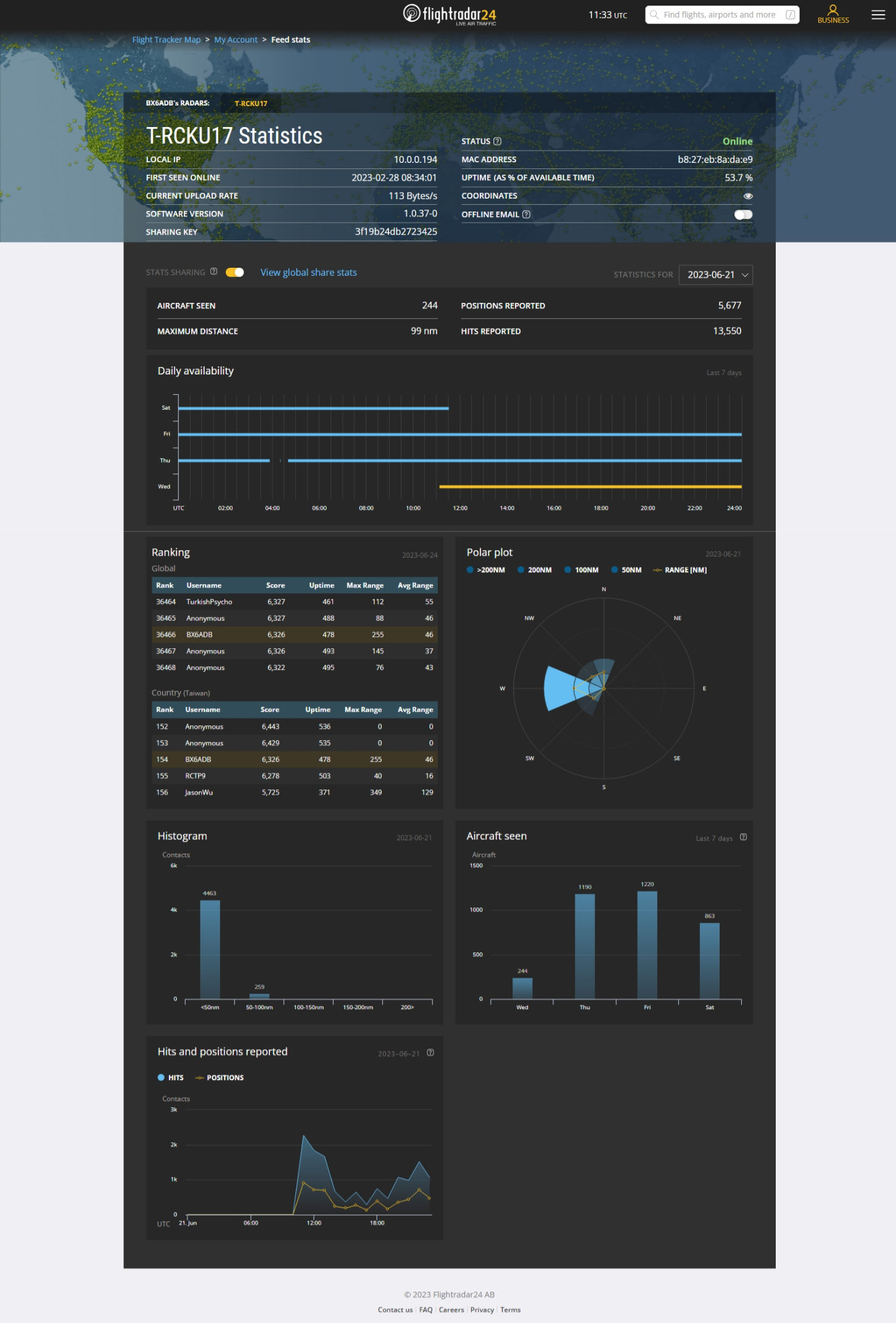Click the Thu aircraft seen bar
This screenshot has height=1323, width=896.
pos(585,946)
